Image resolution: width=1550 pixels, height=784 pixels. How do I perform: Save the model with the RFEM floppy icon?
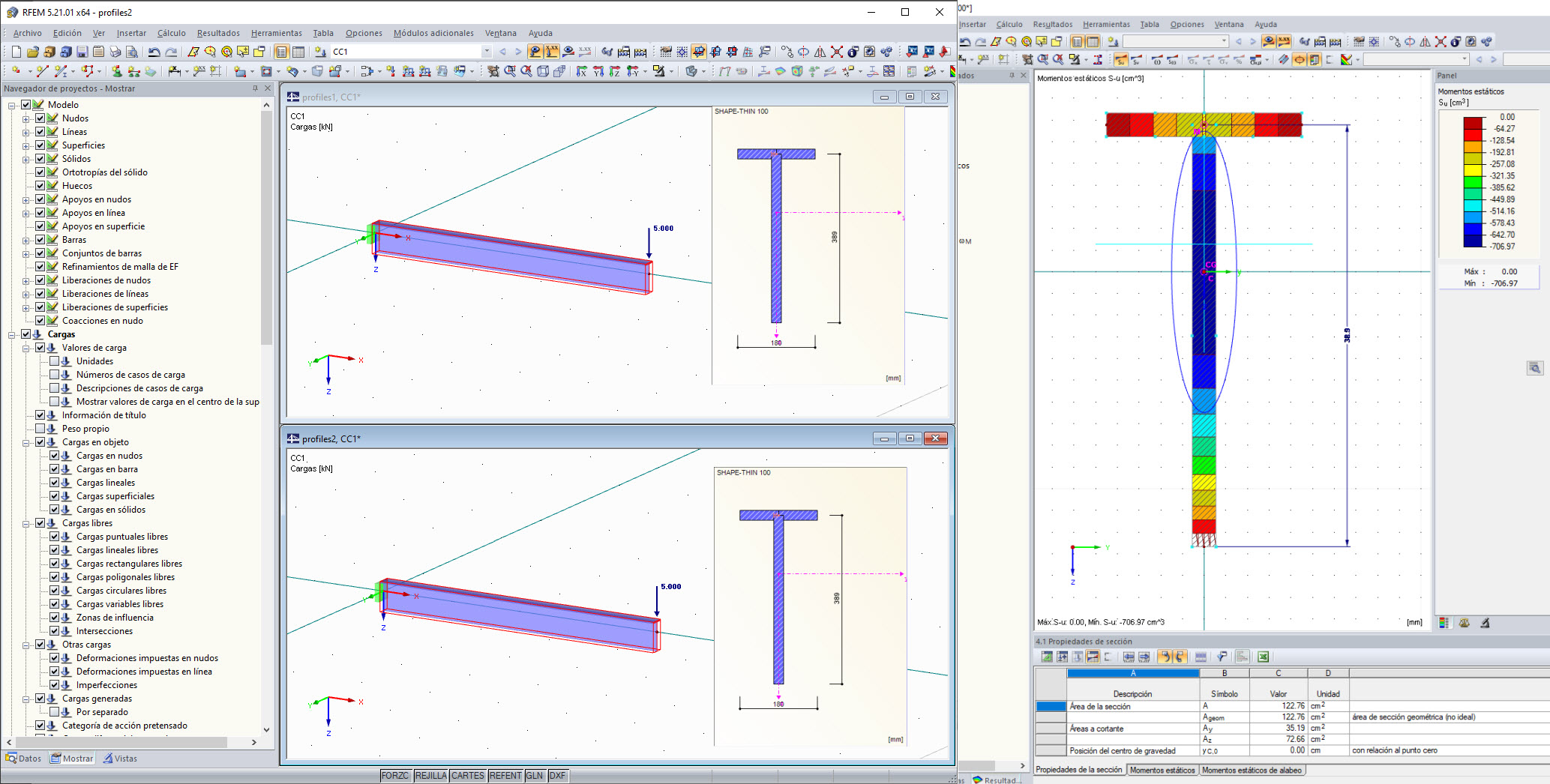[x=82, y=52]
